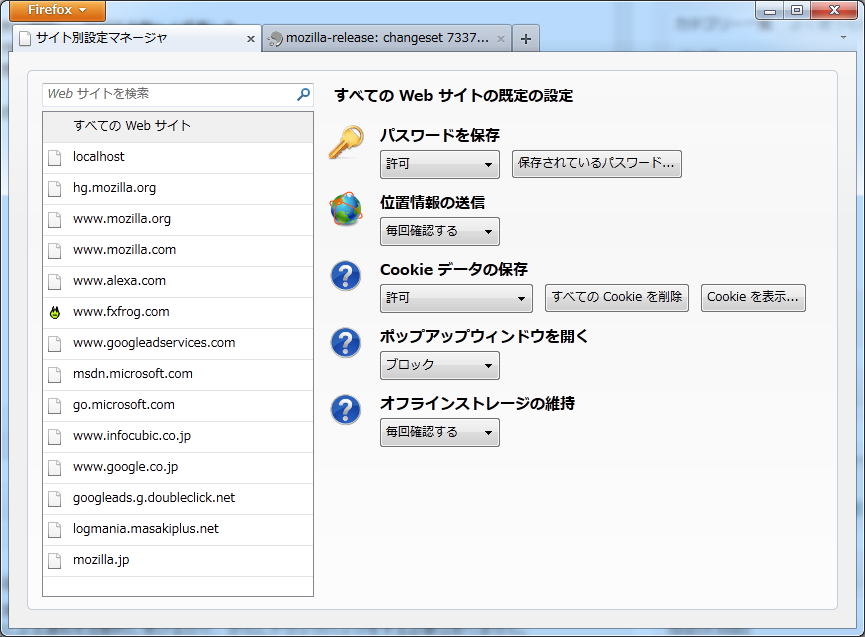Select hg.mozilla.org in the site list
This screenshot has width=865, height=637.
[x=114, y=188]
